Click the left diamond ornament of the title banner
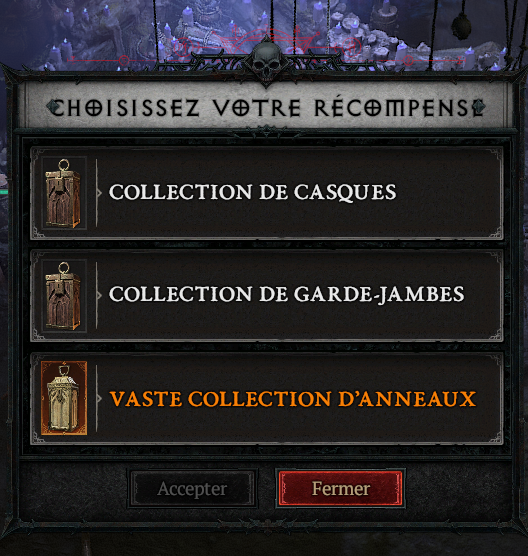 (54, 107)
